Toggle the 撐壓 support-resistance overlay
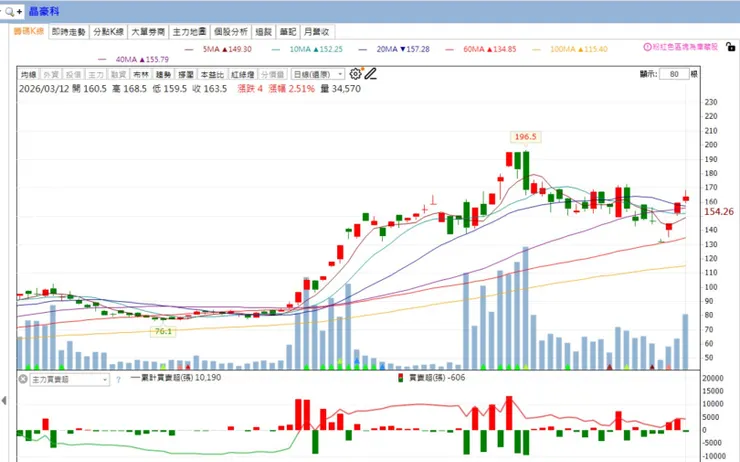This screenshot has width=740, height=462. (x=186, y=75)
